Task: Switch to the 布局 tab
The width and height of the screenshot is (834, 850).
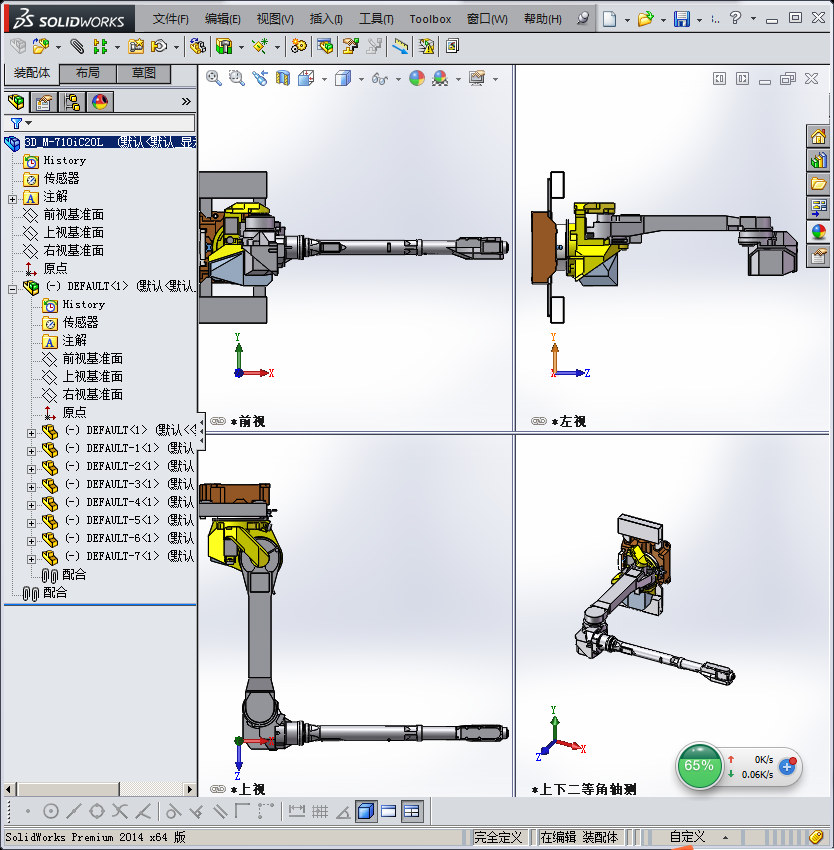Action: (87, 73)
